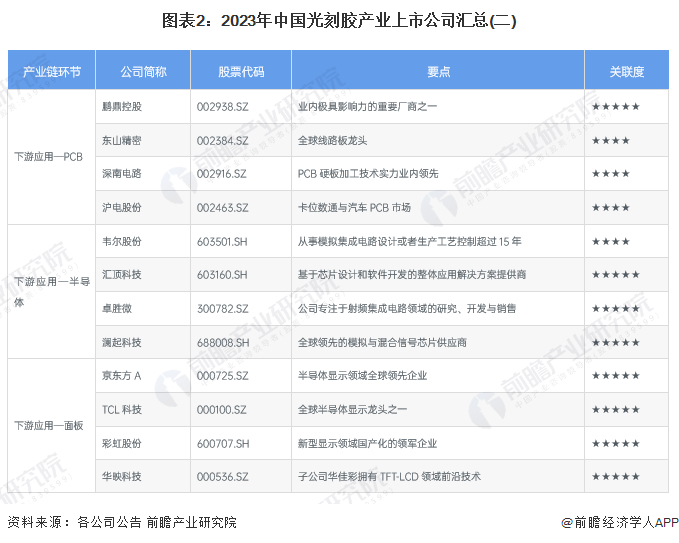Click stock code '000100.SZ'
679x543 pixels.
(x=222, y=409)
